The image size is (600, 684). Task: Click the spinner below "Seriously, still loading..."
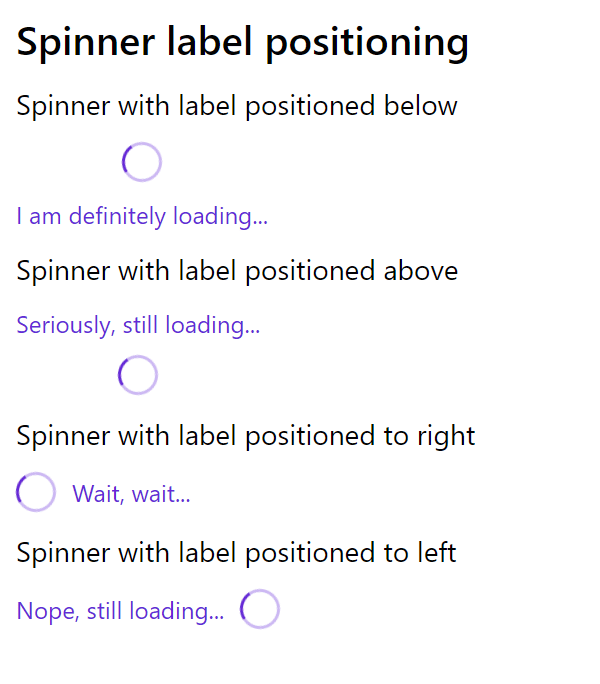pos(138,375)
